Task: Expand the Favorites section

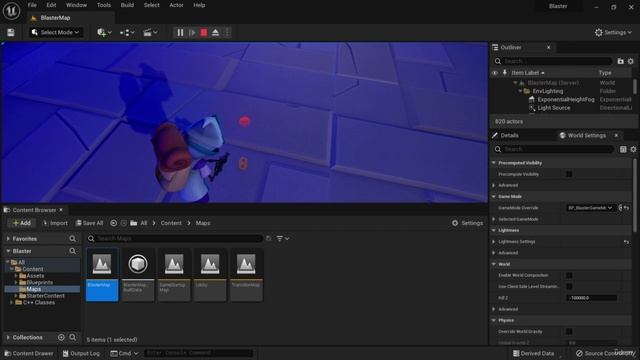Action: pos(8,239)
